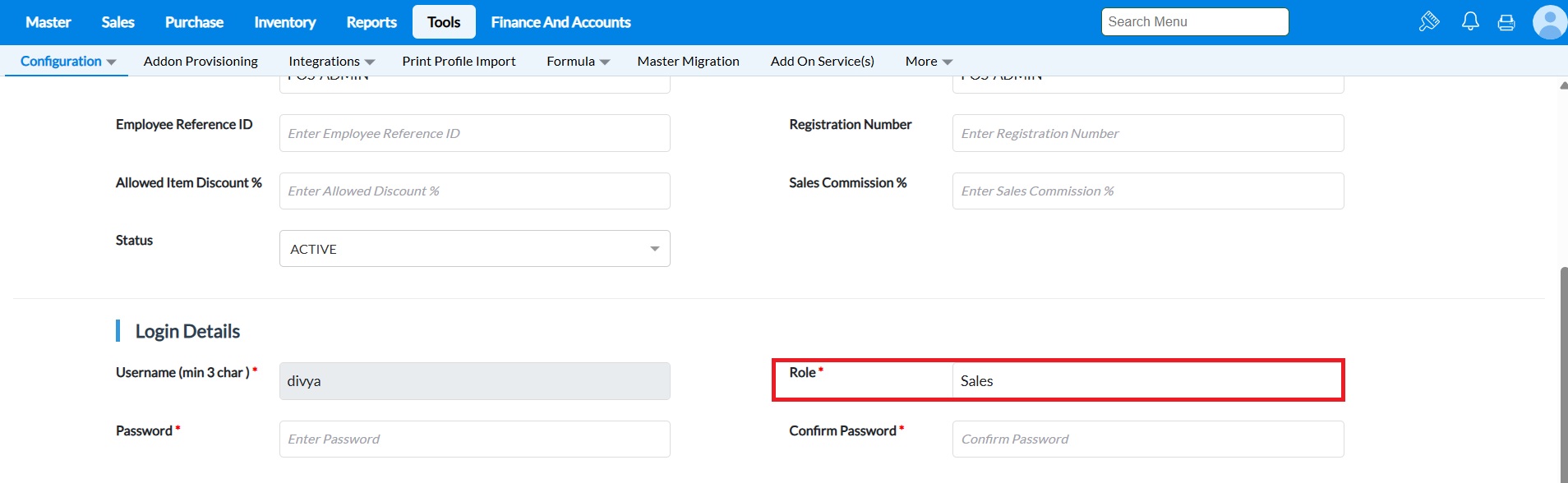Open the Master Migration link
The width and height of the screenshot is (1568, 483).
point(688,62)
